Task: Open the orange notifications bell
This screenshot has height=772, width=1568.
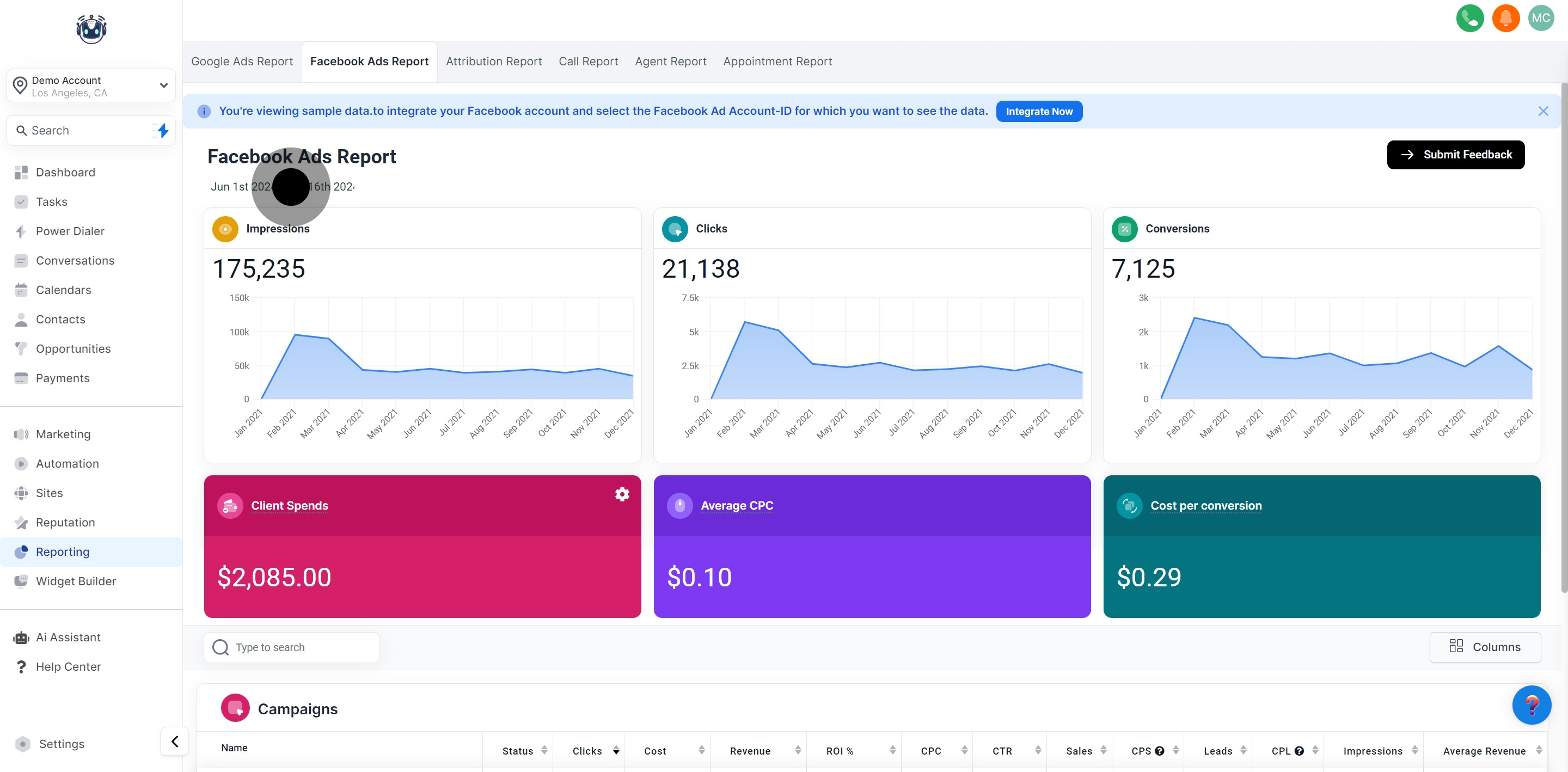Action: click(x=1505, y=19)
